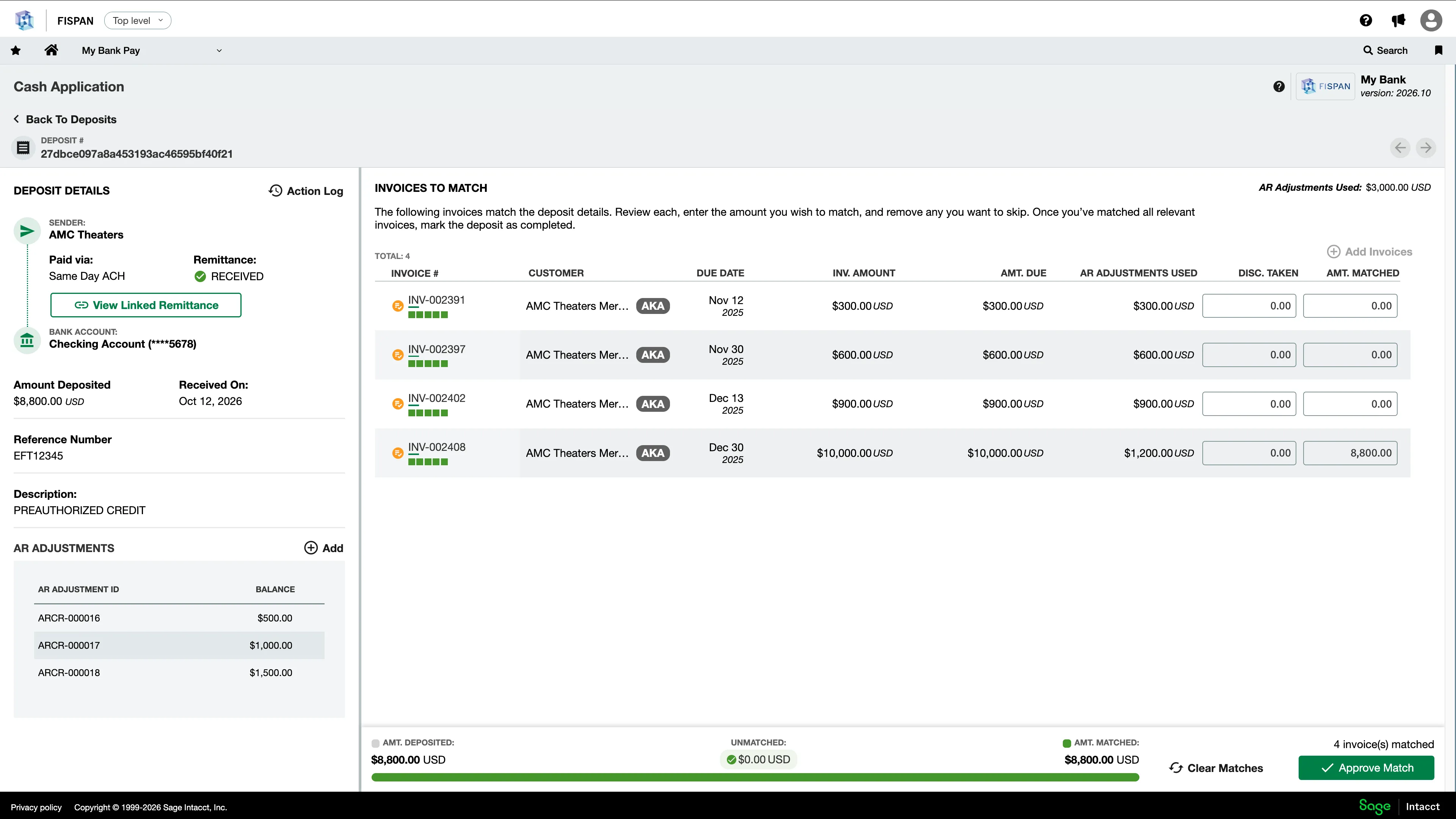Click the AKA badge on the INV-002391 row
Image resolution: width=1456 pixels, height=819 pixels.
(653, 306)
